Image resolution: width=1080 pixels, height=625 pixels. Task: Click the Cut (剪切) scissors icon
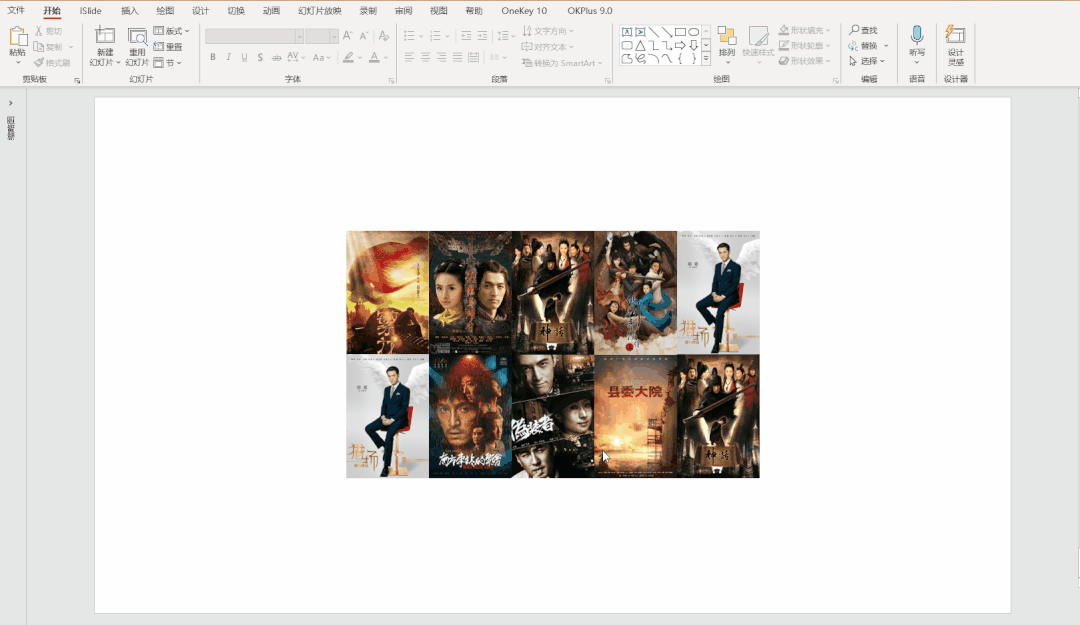(x=39, y=31)
